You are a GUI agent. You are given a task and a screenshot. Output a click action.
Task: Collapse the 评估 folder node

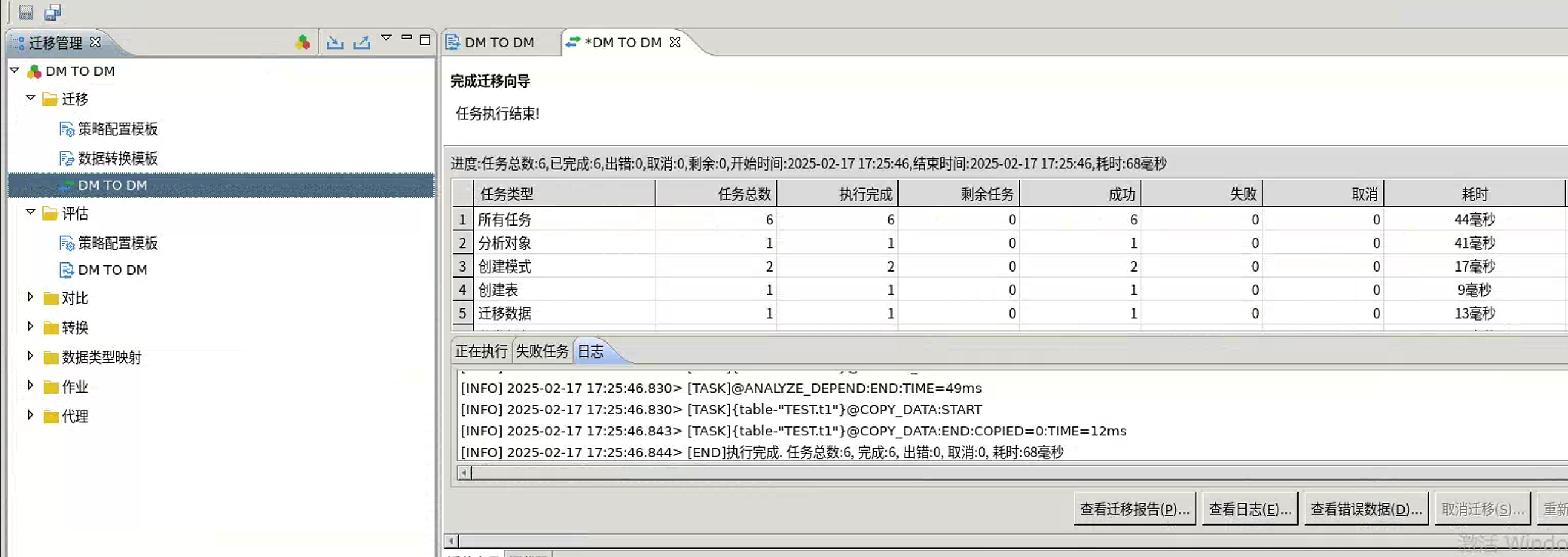point(30,212)
